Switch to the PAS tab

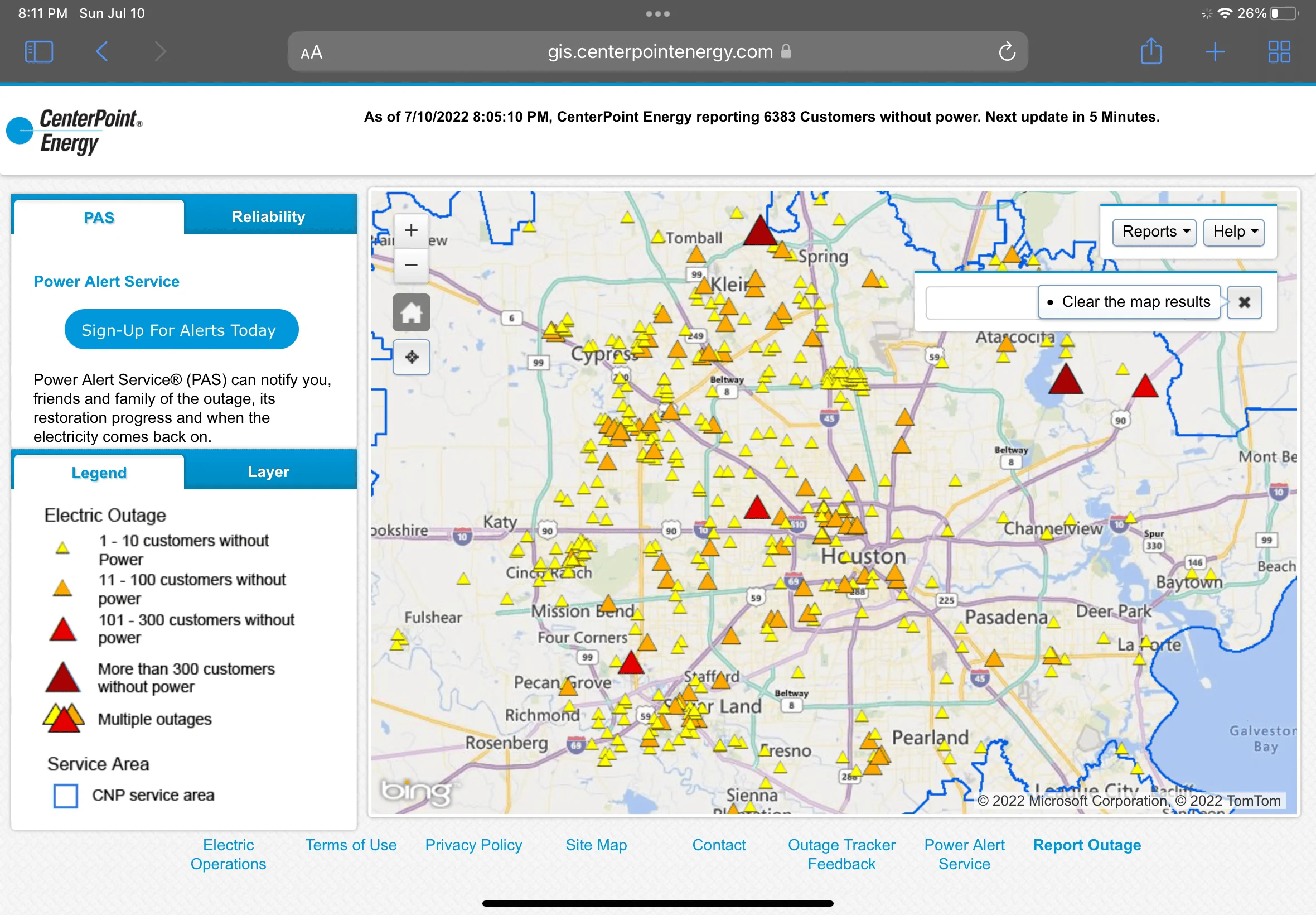(x=99, y=217)
